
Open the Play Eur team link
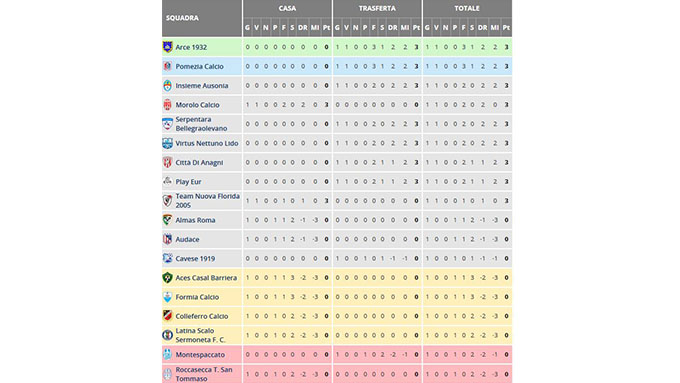pos(188,181)
